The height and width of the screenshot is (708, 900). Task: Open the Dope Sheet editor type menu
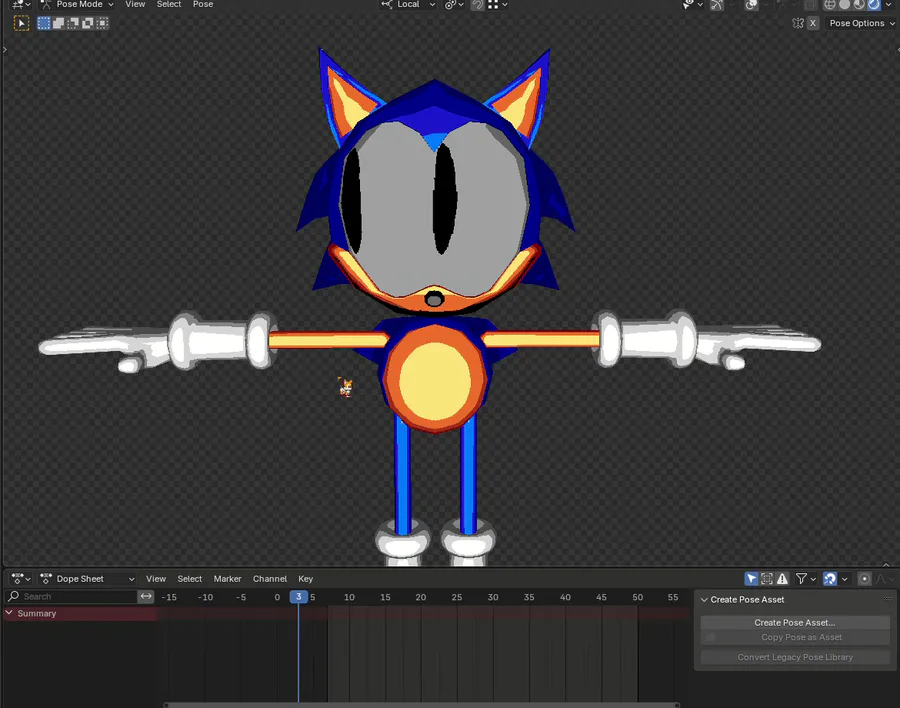(x=21, y=579)
